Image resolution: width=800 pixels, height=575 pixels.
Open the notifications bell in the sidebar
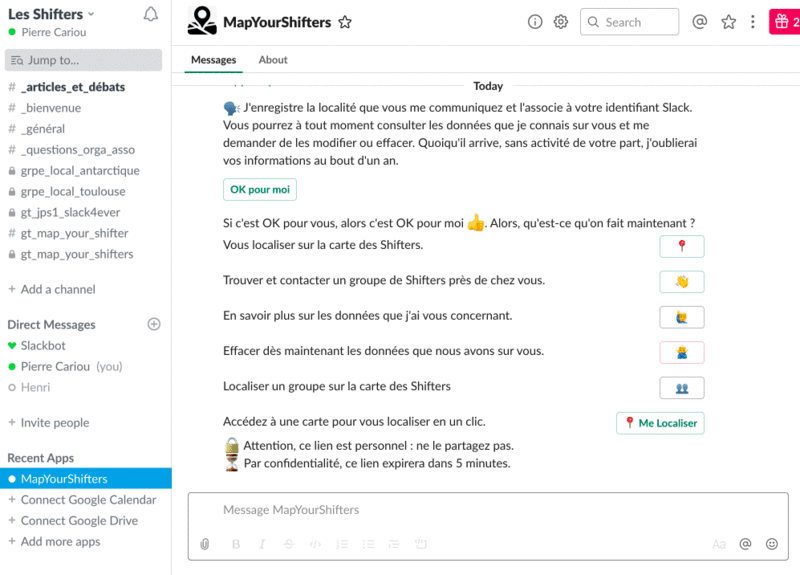coord(151,15)
